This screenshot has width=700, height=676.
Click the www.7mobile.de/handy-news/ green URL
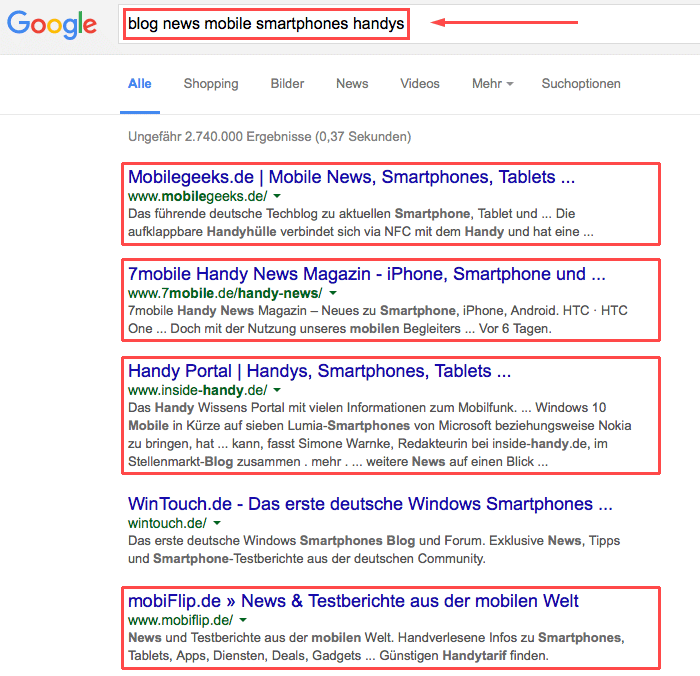pos(225,293)
